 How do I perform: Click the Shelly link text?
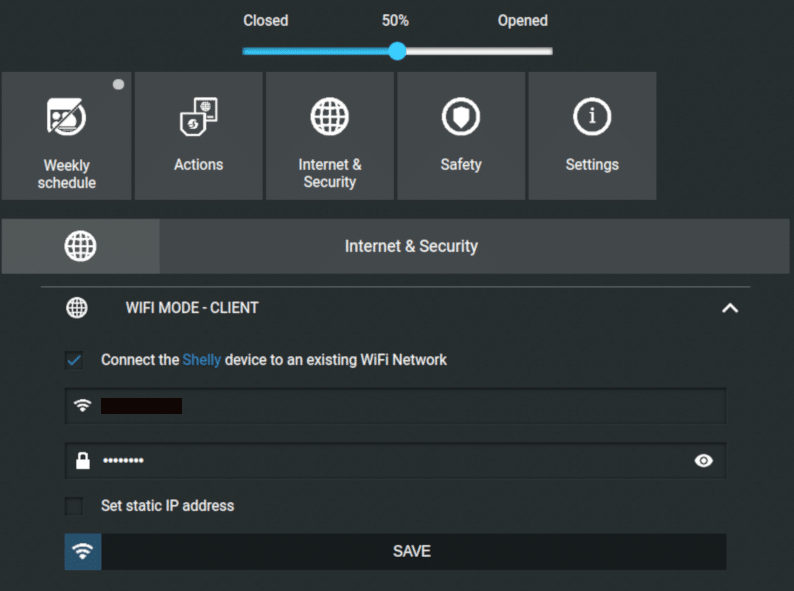[202, 360]
